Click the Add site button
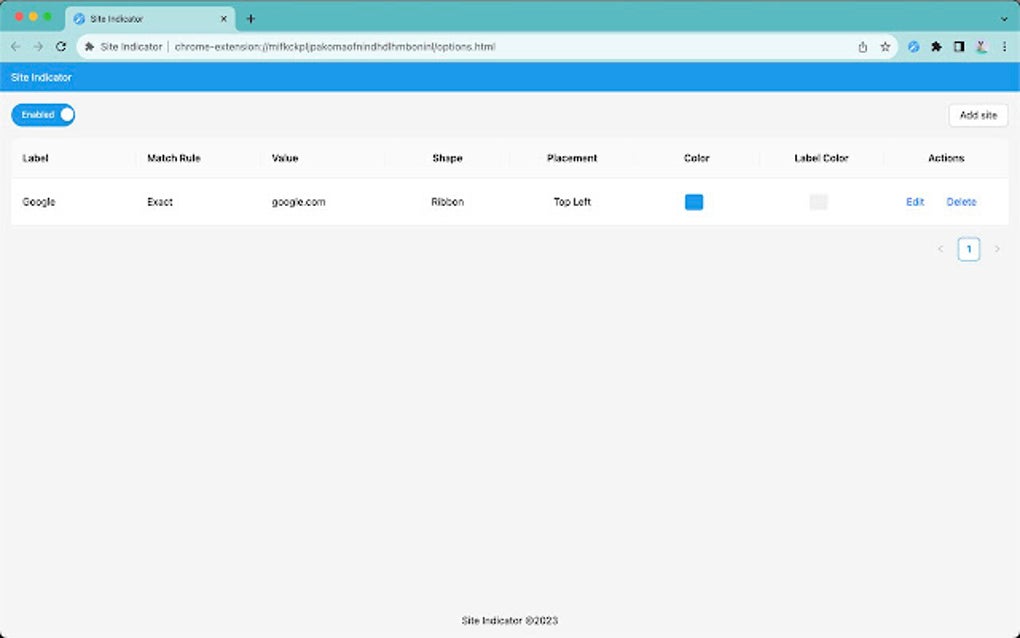1020x638 pixels. click(978, 114)
